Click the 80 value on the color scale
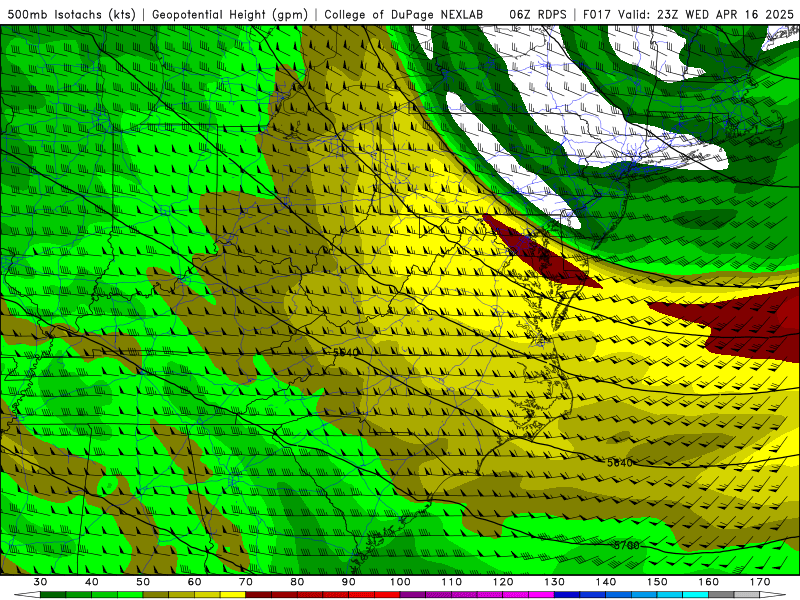Viewport: 800px width, 600px height. tap(297, 582)
